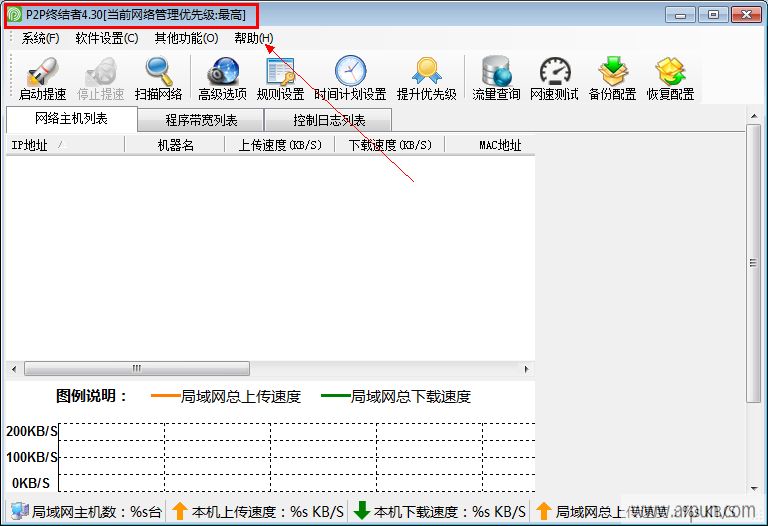768x526 pixels.
Task: Click the 局域网主机数 status bar text
Action: click(x=96, y=512)
